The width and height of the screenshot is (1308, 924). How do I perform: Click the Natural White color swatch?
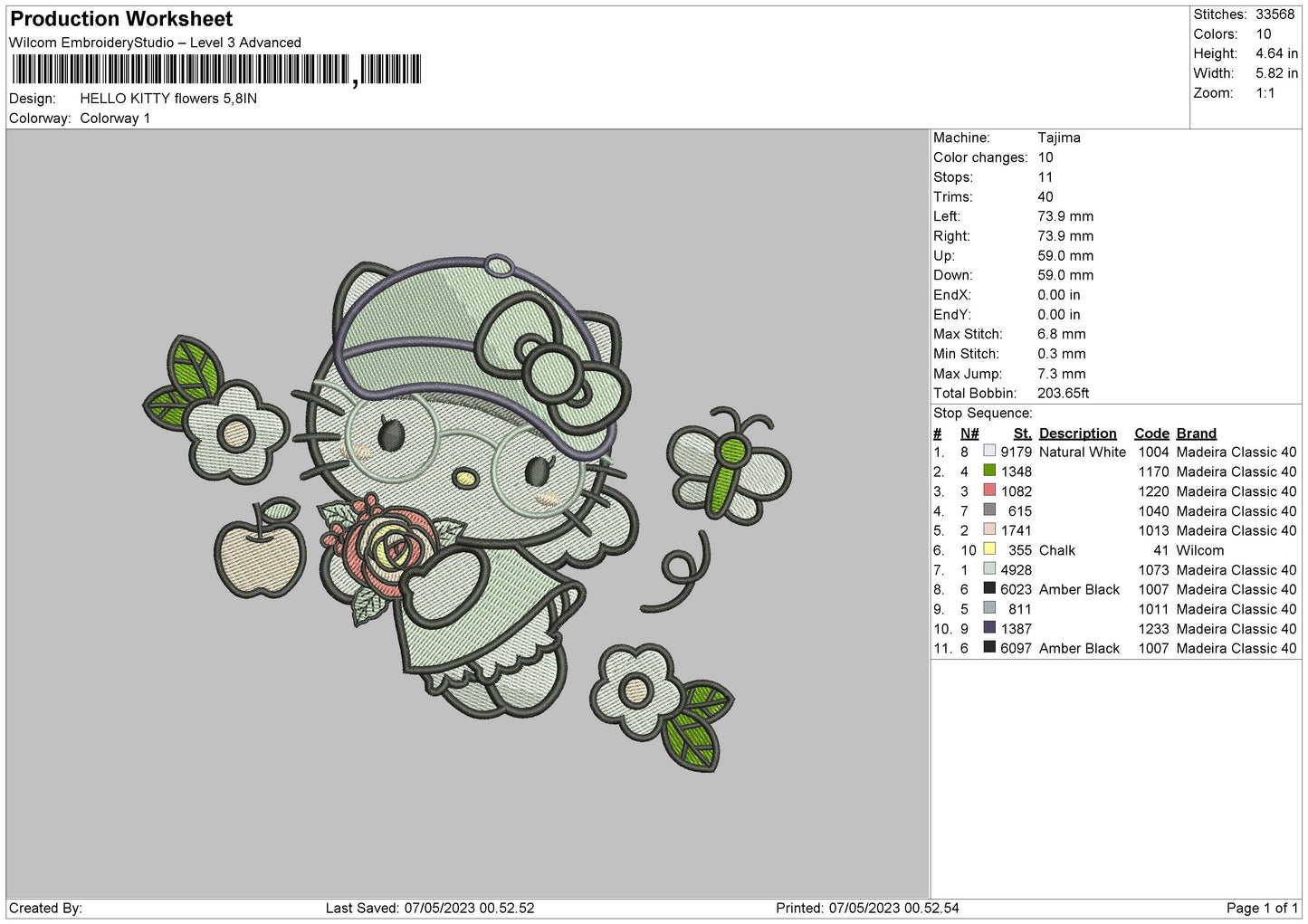click(x=989, y=452)
